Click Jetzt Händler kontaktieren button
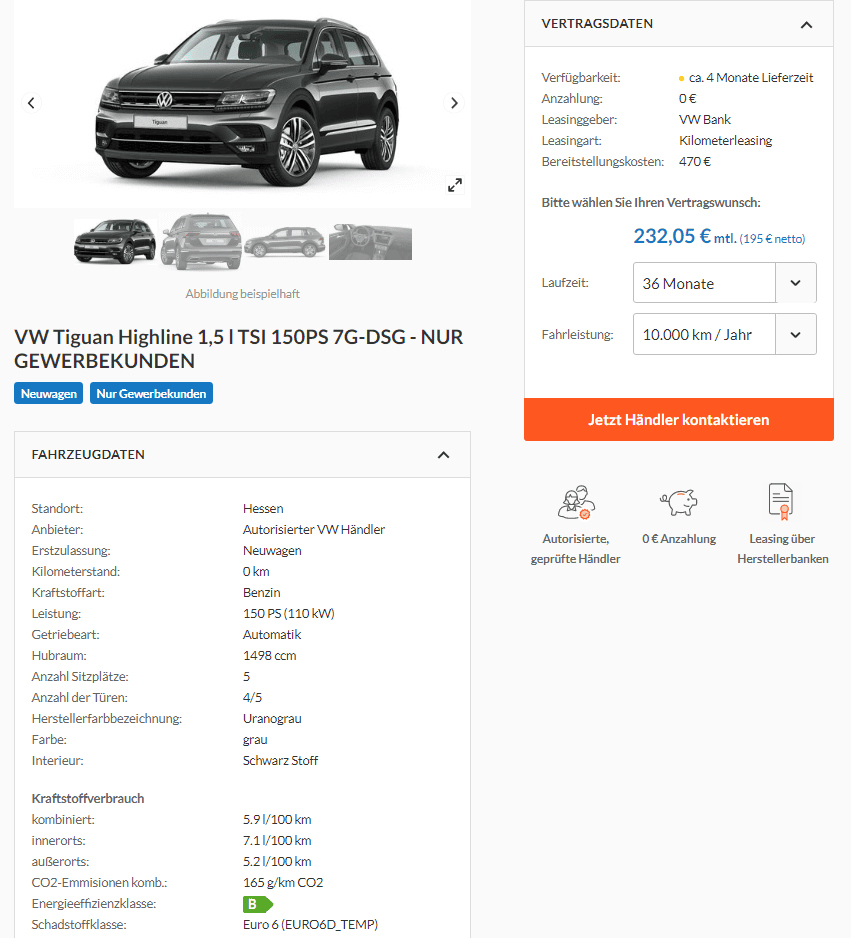The height and width of the screenshot is (938, 851). tap(679, 420)
